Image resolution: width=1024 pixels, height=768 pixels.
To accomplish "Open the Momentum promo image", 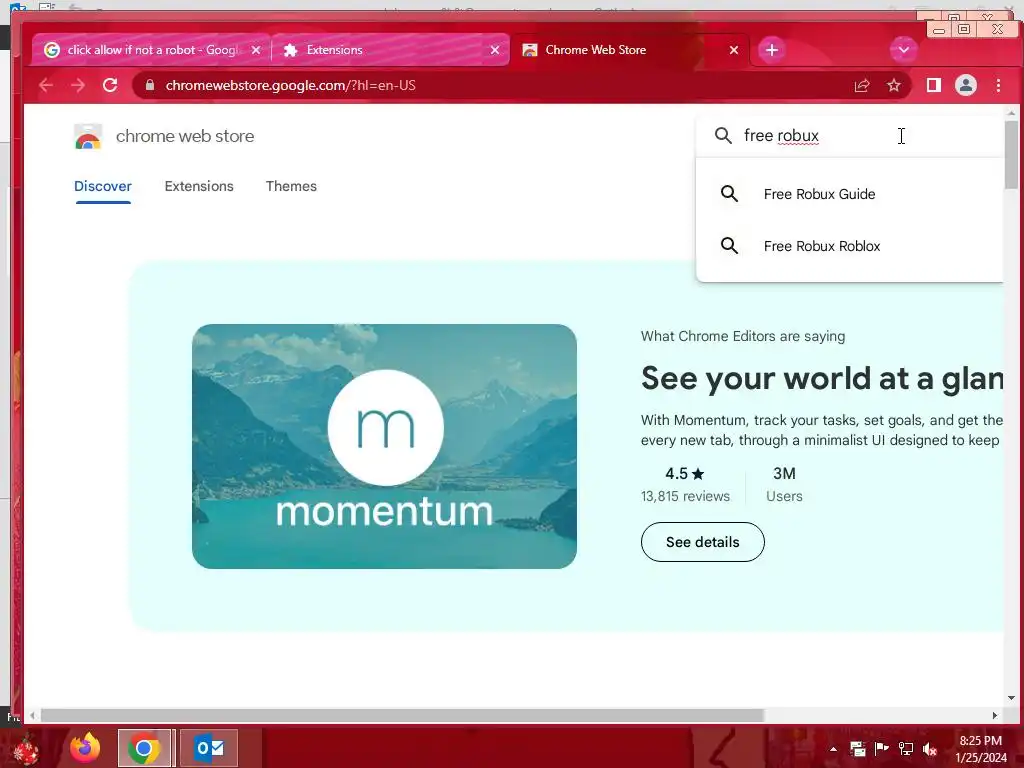I will click(x=384, y=446).
